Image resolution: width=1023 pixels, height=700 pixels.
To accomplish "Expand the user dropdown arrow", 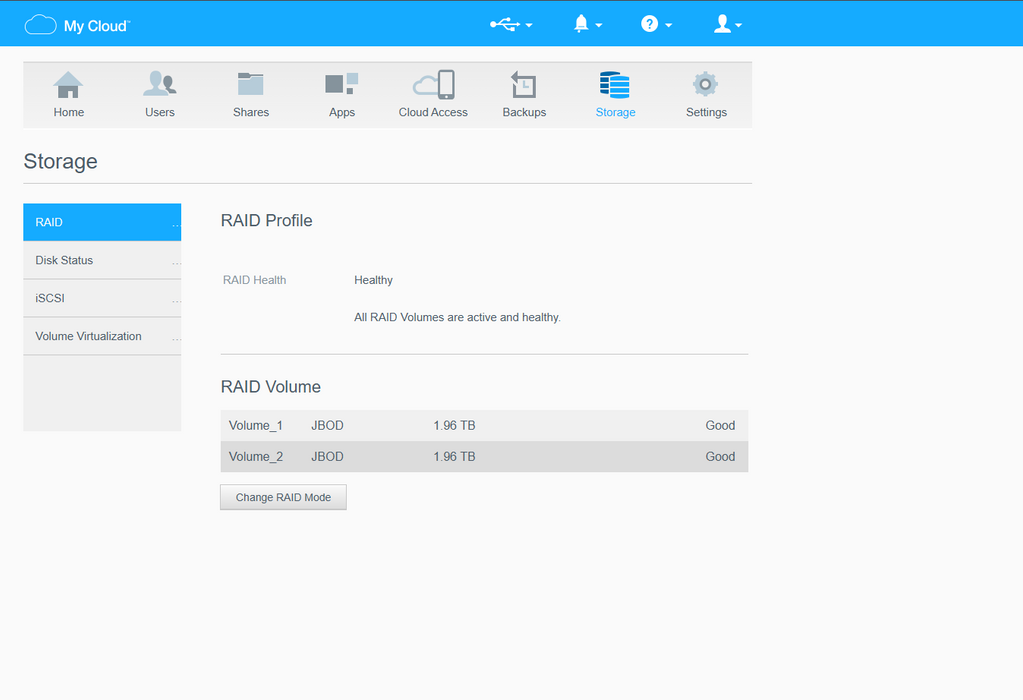I will pos(739,25).
